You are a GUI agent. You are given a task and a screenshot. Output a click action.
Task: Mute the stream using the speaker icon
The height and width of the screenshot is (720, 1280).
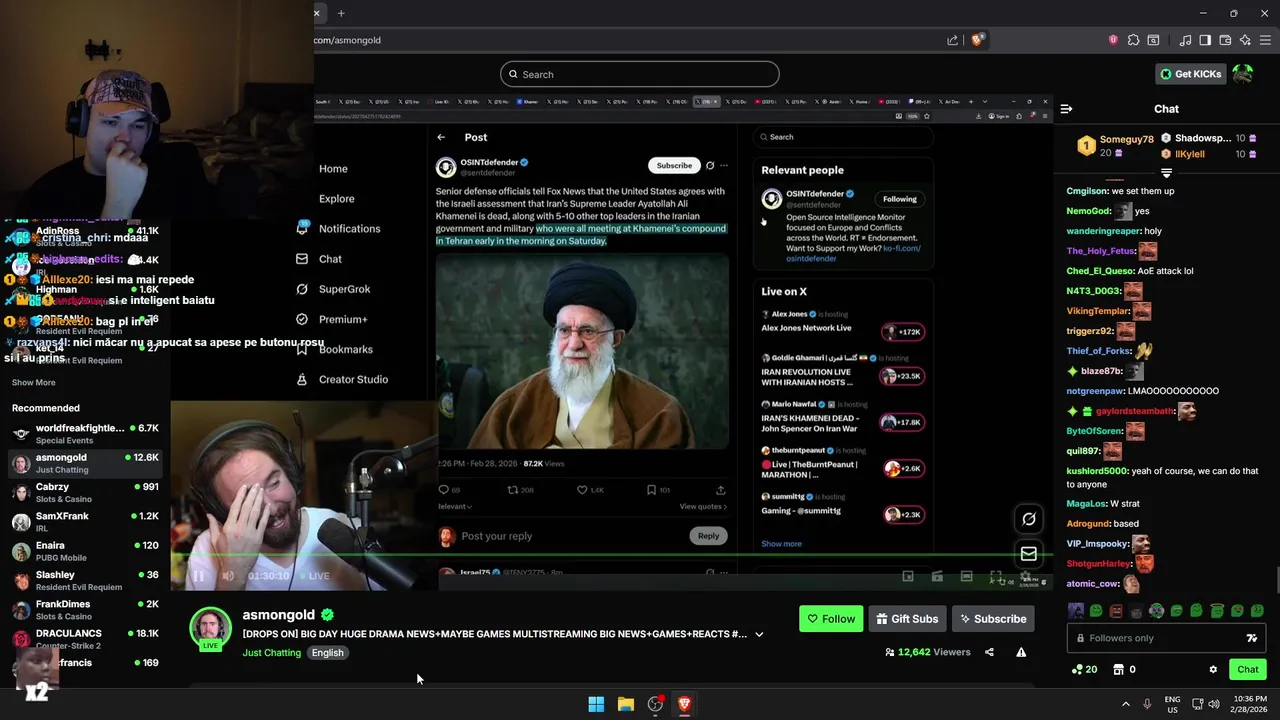coord(228,576)
